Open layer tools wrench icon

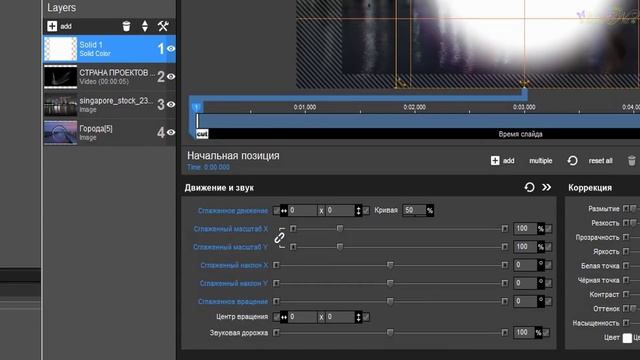(163, 26)
